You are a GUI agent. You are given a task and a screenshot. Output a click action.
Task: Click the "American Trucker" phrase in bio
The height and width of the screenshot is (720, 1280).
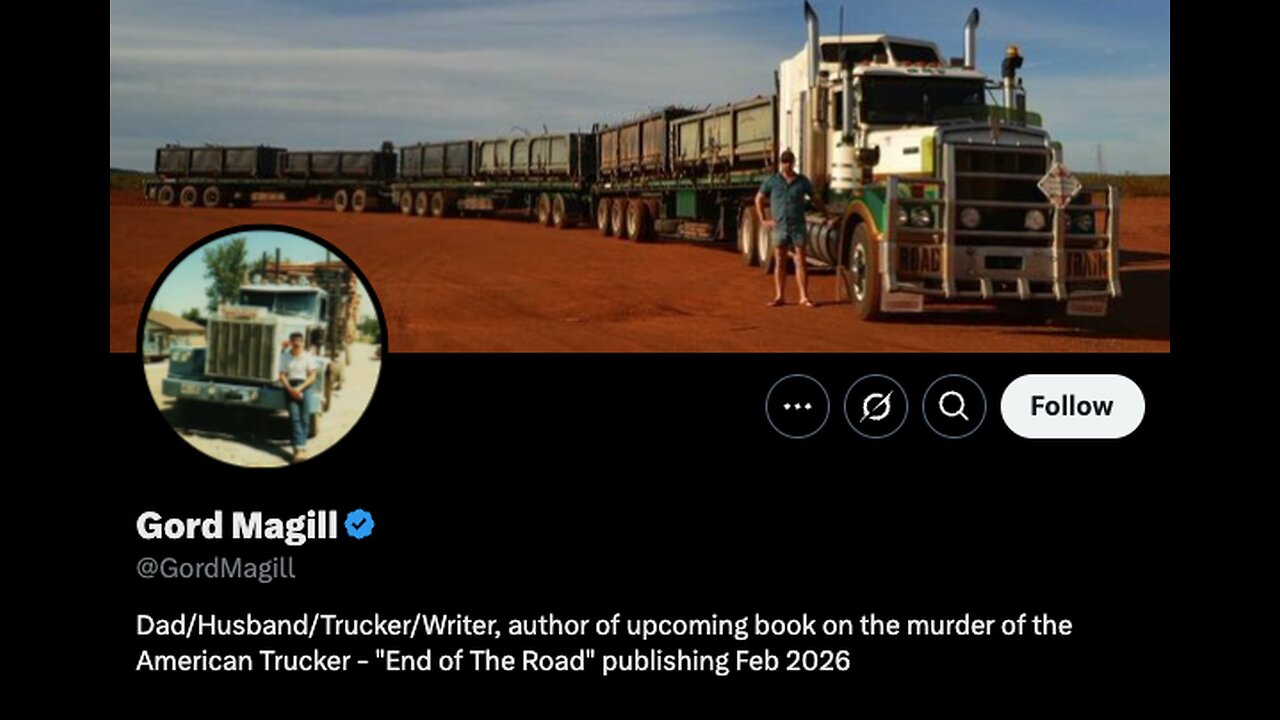(236, 661)
